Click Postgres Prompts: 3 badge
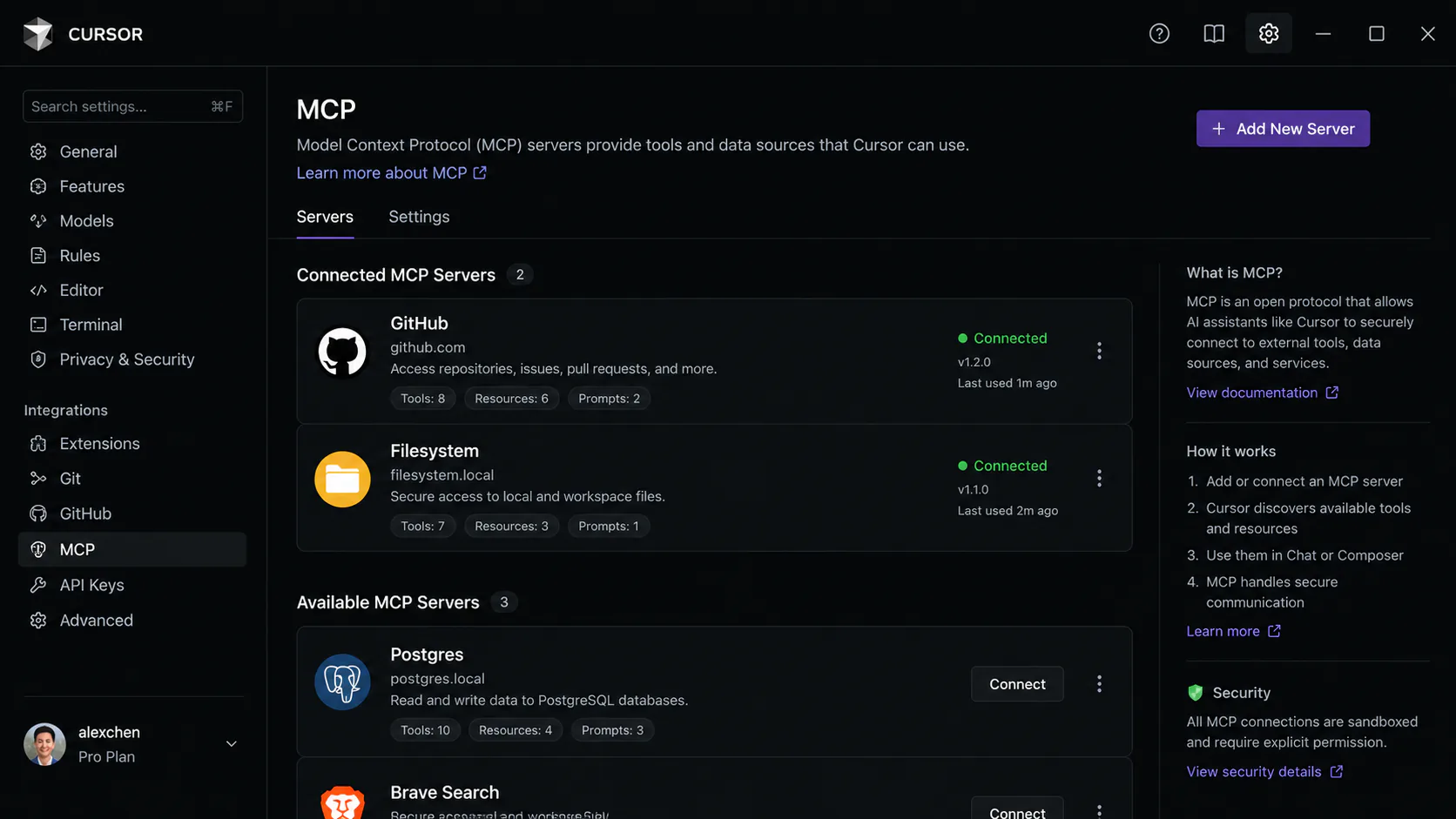The height and width of the screenshot is (819, 1456). 612,730
